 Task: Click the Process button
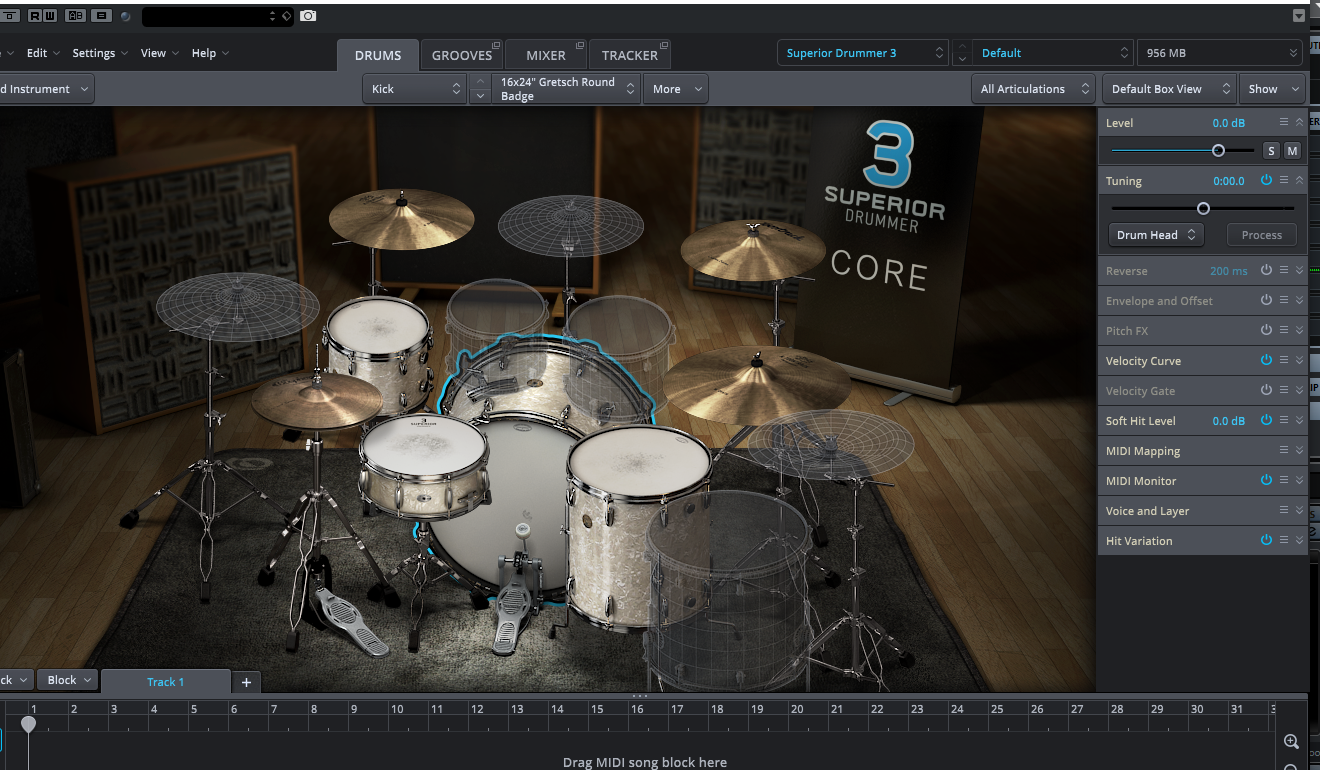click(x=1262, y=235)
